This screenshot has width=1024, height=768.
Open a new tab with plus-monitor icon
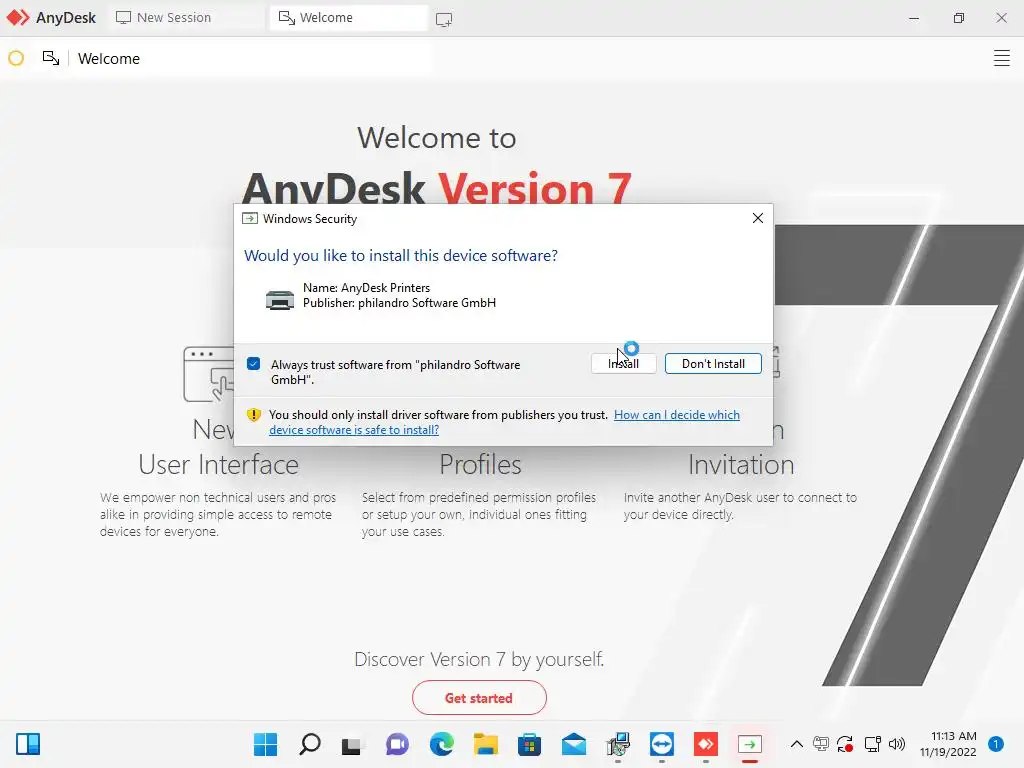click(444, 20)
